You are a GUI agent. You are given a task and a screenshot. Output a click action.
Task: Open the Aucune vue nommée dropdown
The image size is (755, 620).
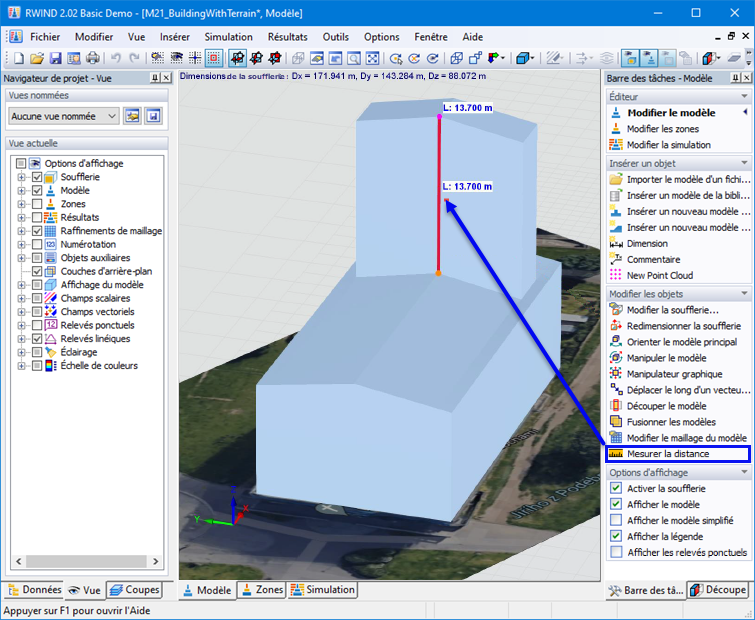(64, 116)
